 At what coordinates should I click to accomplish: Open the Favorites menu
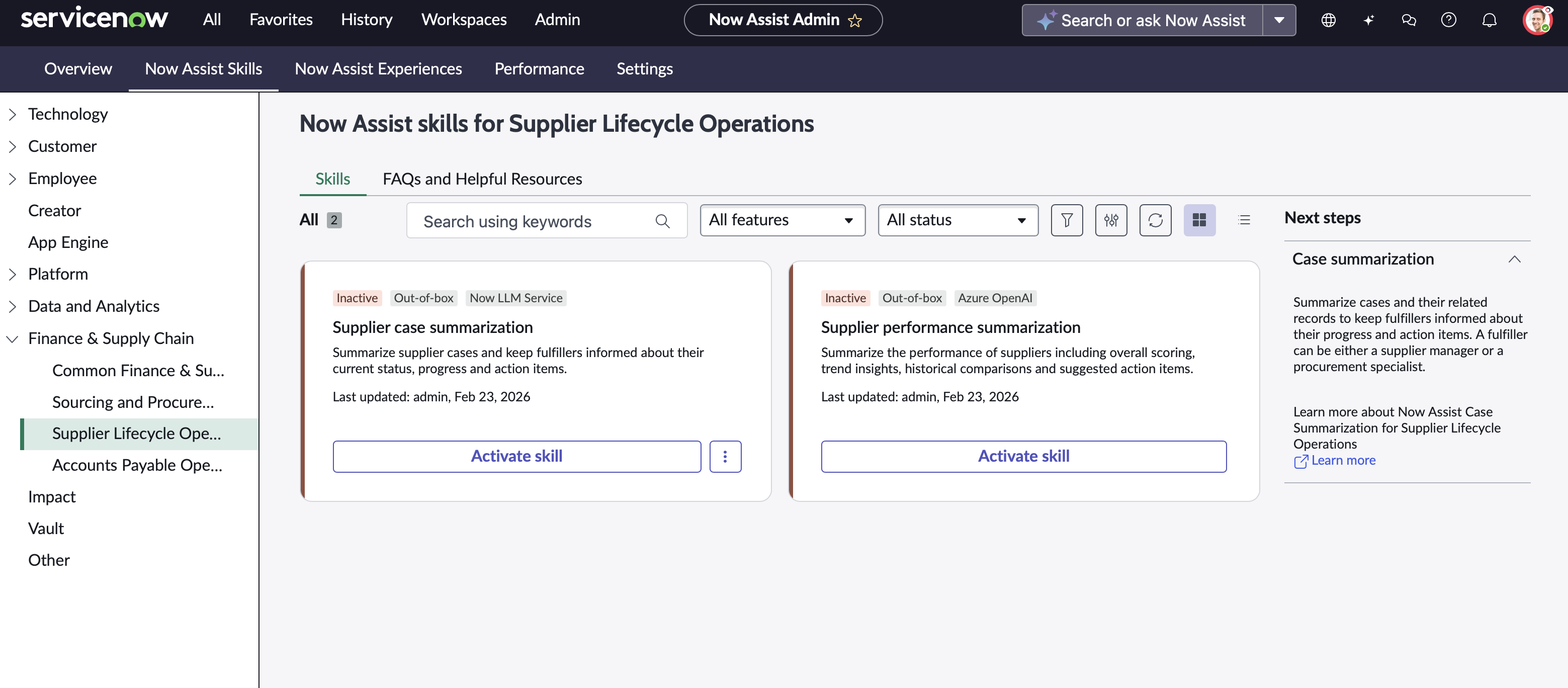point(281,20)
